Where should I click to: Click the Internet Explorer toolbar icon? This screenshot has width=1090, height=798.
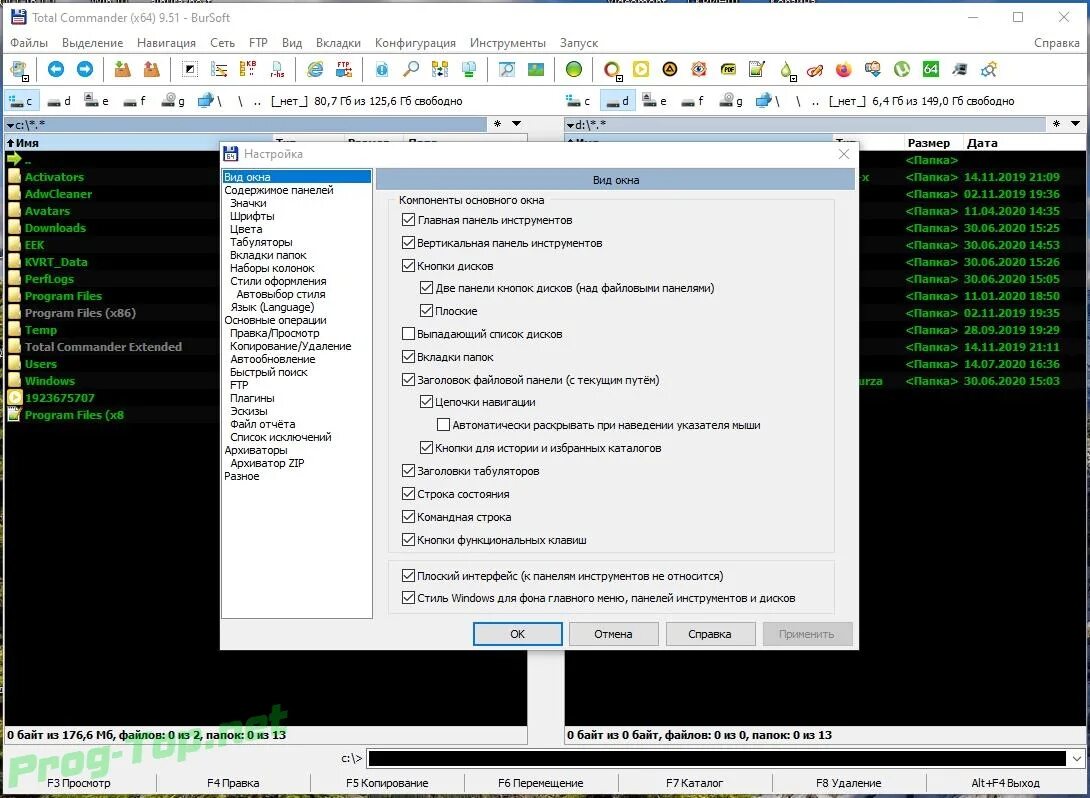[x=316, y=69]
